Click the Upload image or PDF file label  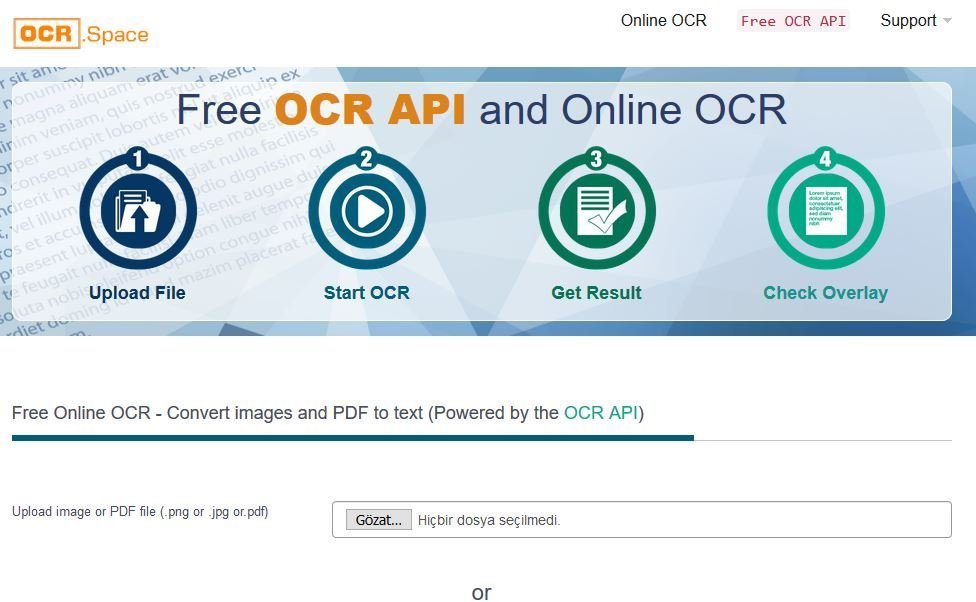click(140, 512)
